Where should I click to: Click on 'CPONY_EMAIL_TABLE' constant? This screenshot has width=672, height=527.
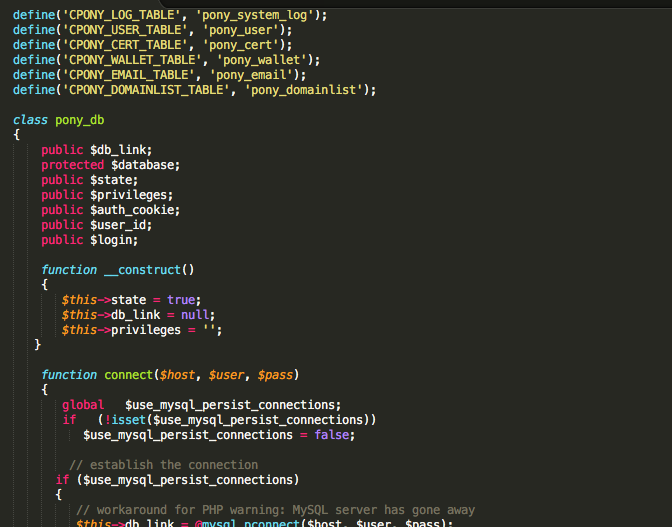pyautogui.click(x=129, y=75)
